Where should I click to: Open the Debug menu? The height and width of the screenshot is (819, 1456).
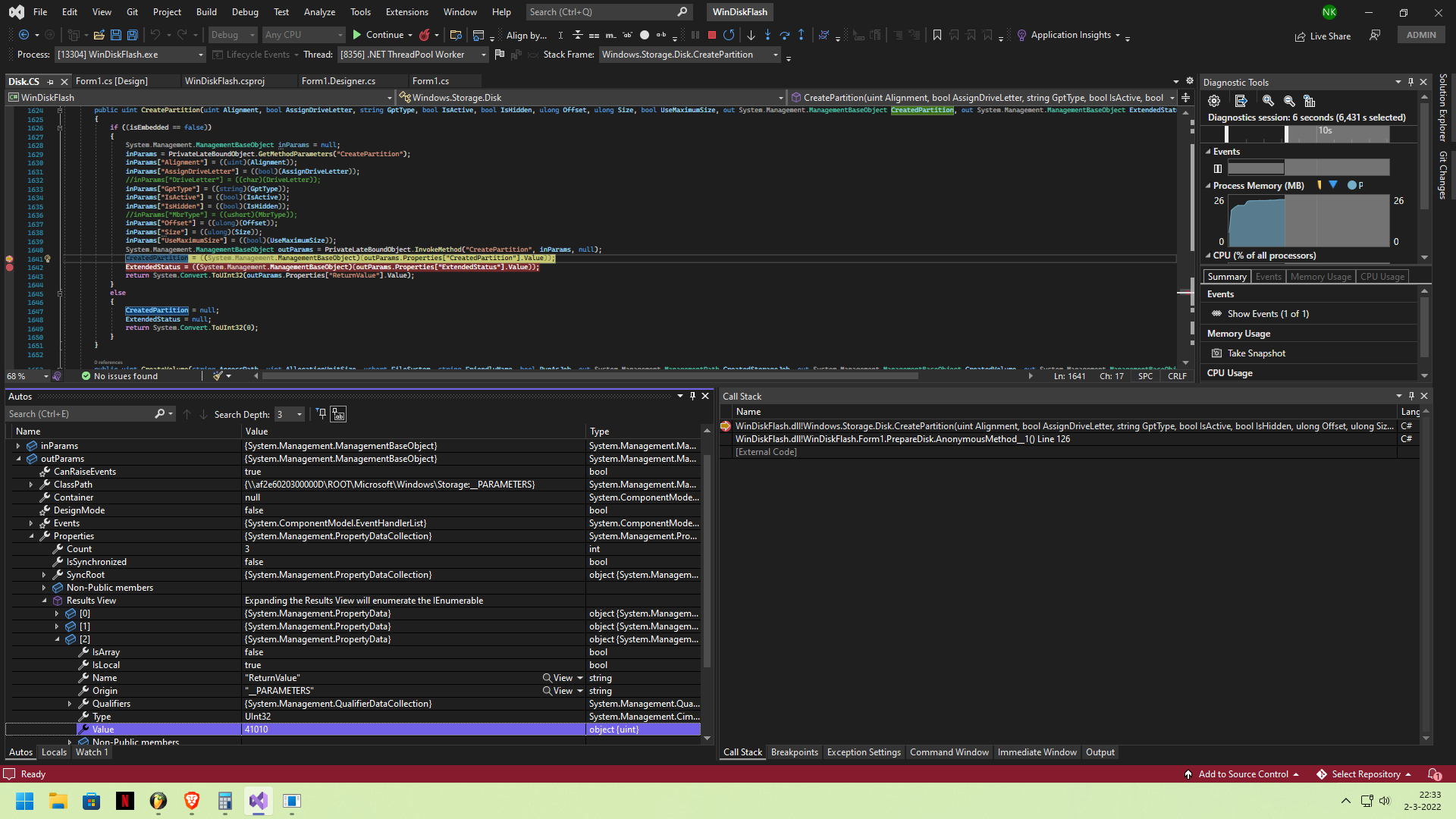(x=244, y=12)
